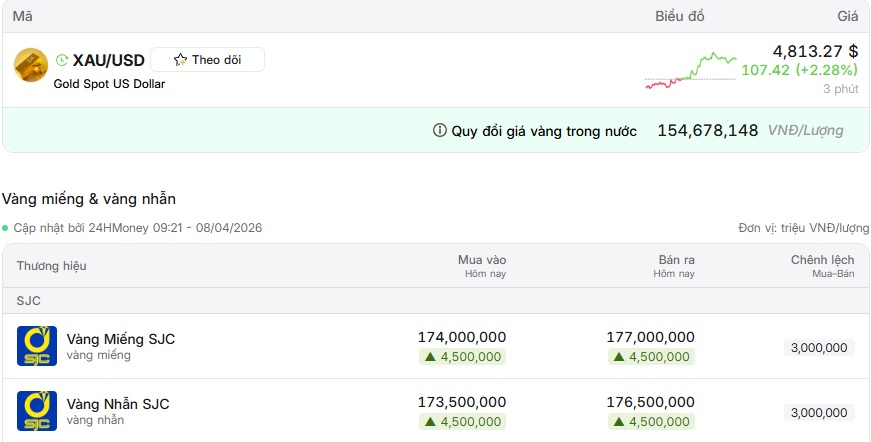Click Gold Spot US Dollar description
The image size is (871, 442).
[x=109, y=84]
